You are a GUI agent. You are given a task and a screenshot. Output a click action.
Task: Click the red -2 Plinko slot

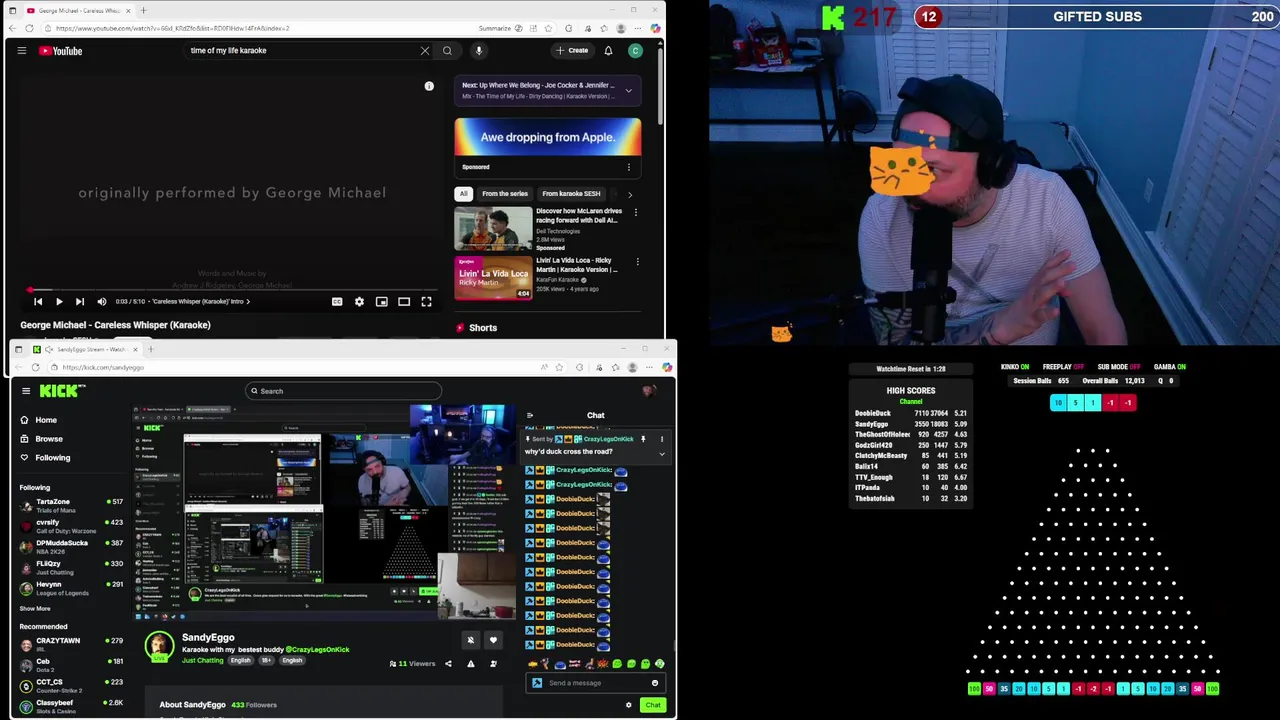(1093, 689)
